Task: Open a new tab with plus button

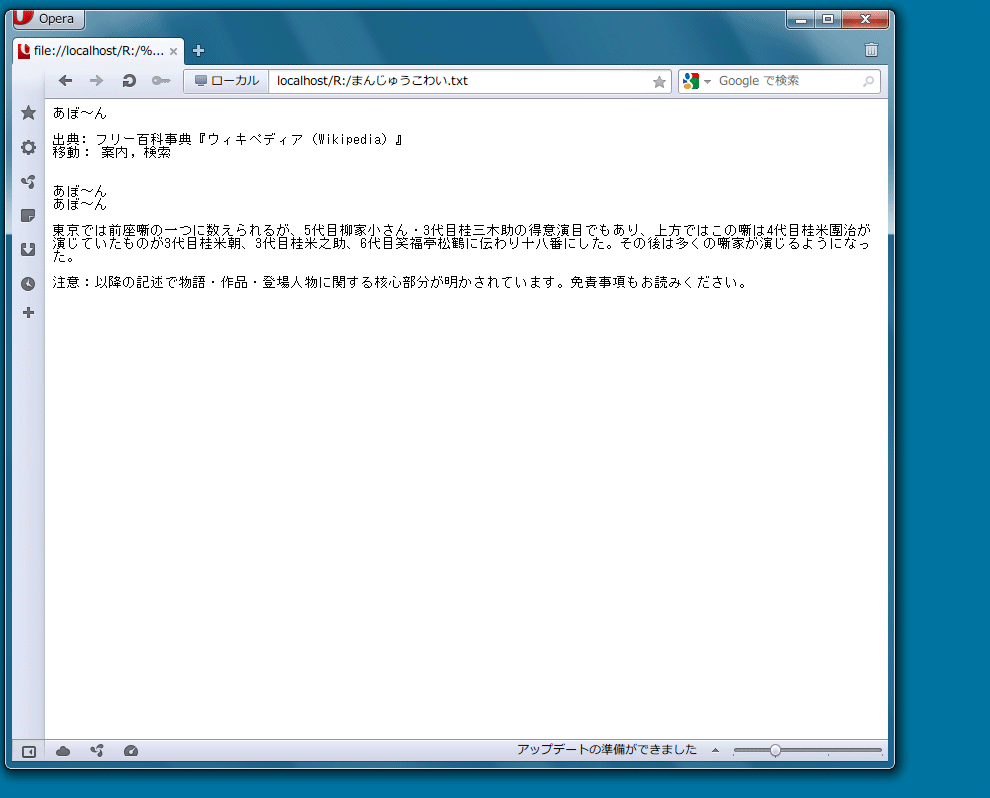Action: click(198, 51)
